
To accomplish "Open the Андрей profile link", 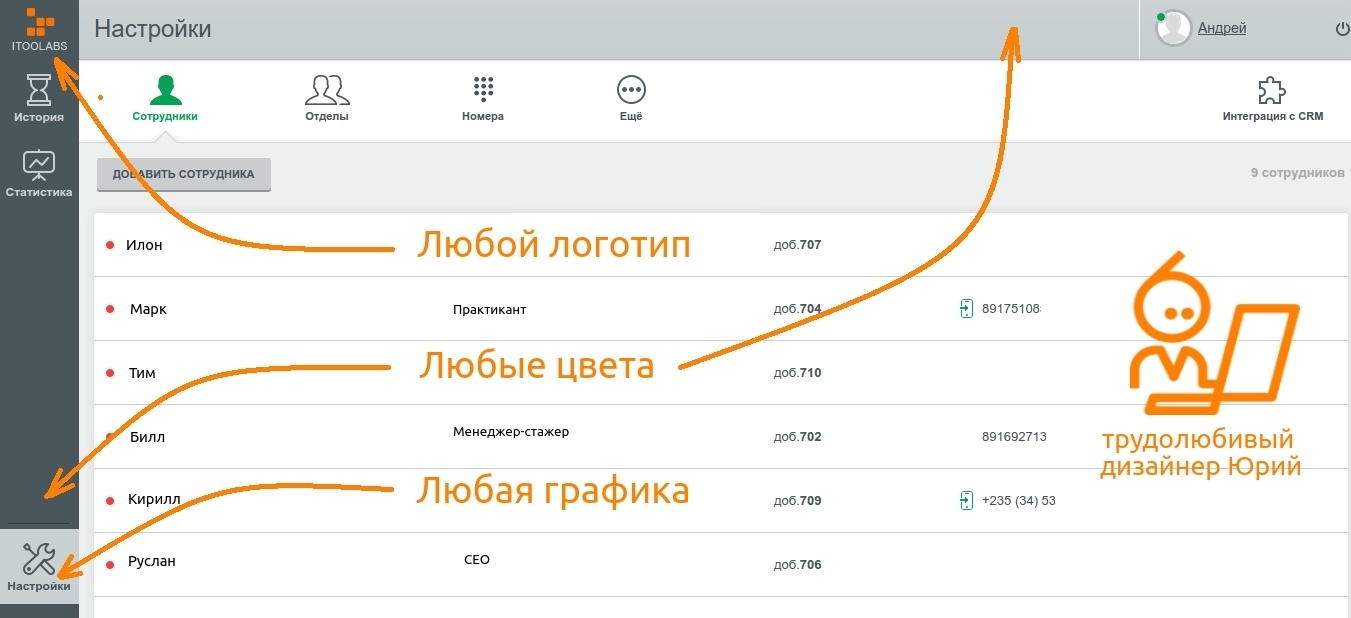I will click(x=1222, y=27).
